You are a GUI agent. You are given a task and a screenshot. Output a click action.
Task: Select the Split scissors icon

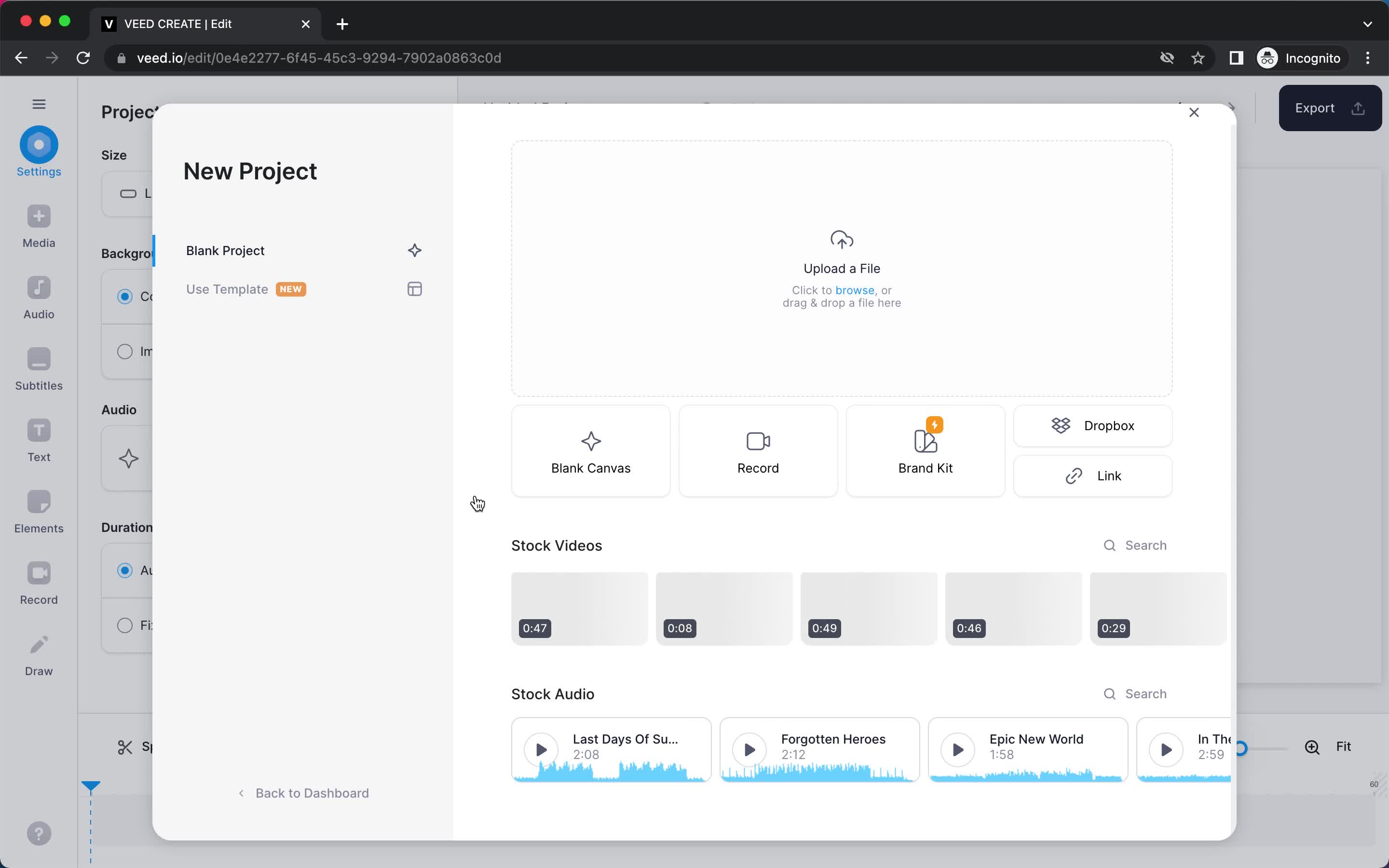(x=124, y=747)
